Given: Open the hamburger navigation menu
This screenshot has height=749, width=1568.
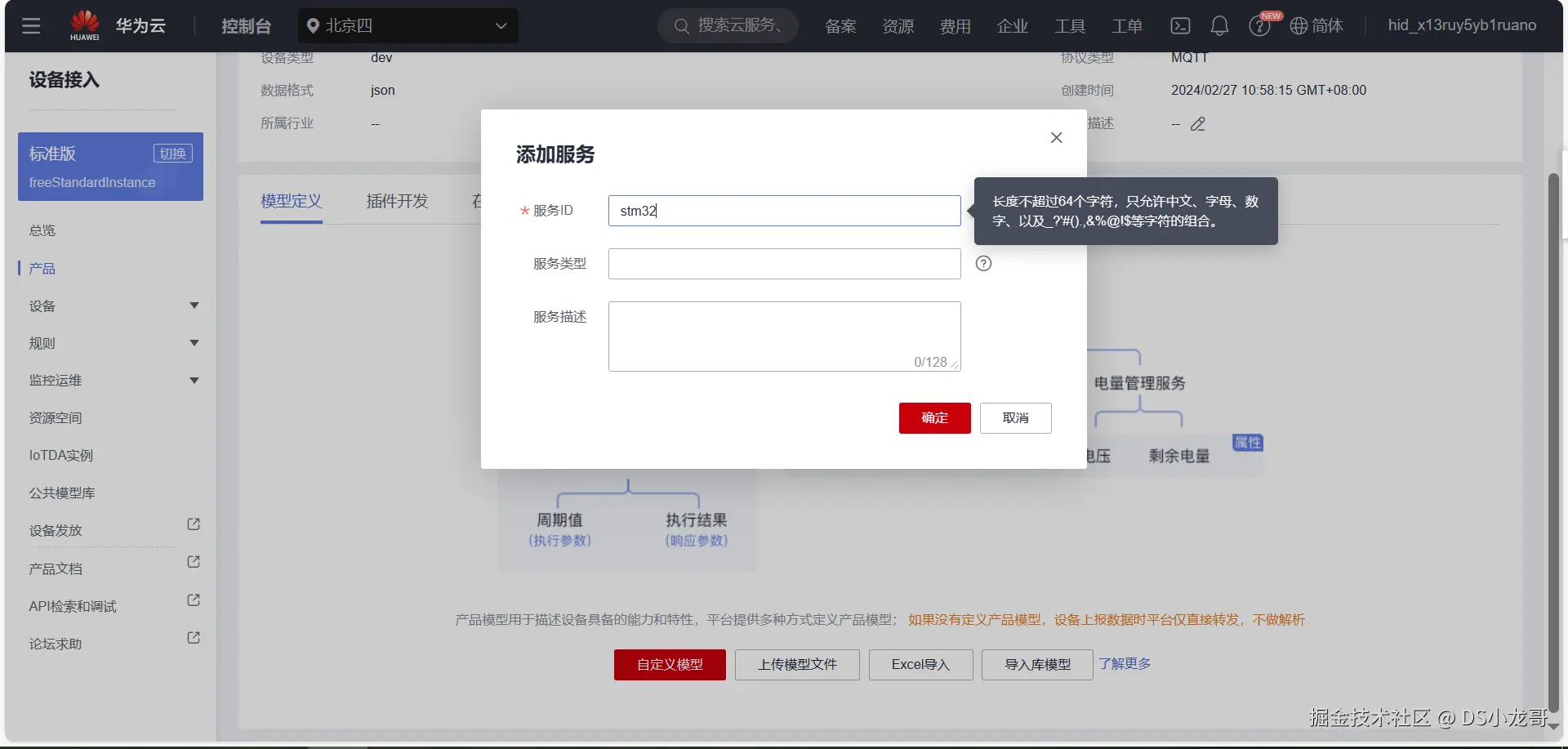Looking at the screenshot, I should coord(31,26).
